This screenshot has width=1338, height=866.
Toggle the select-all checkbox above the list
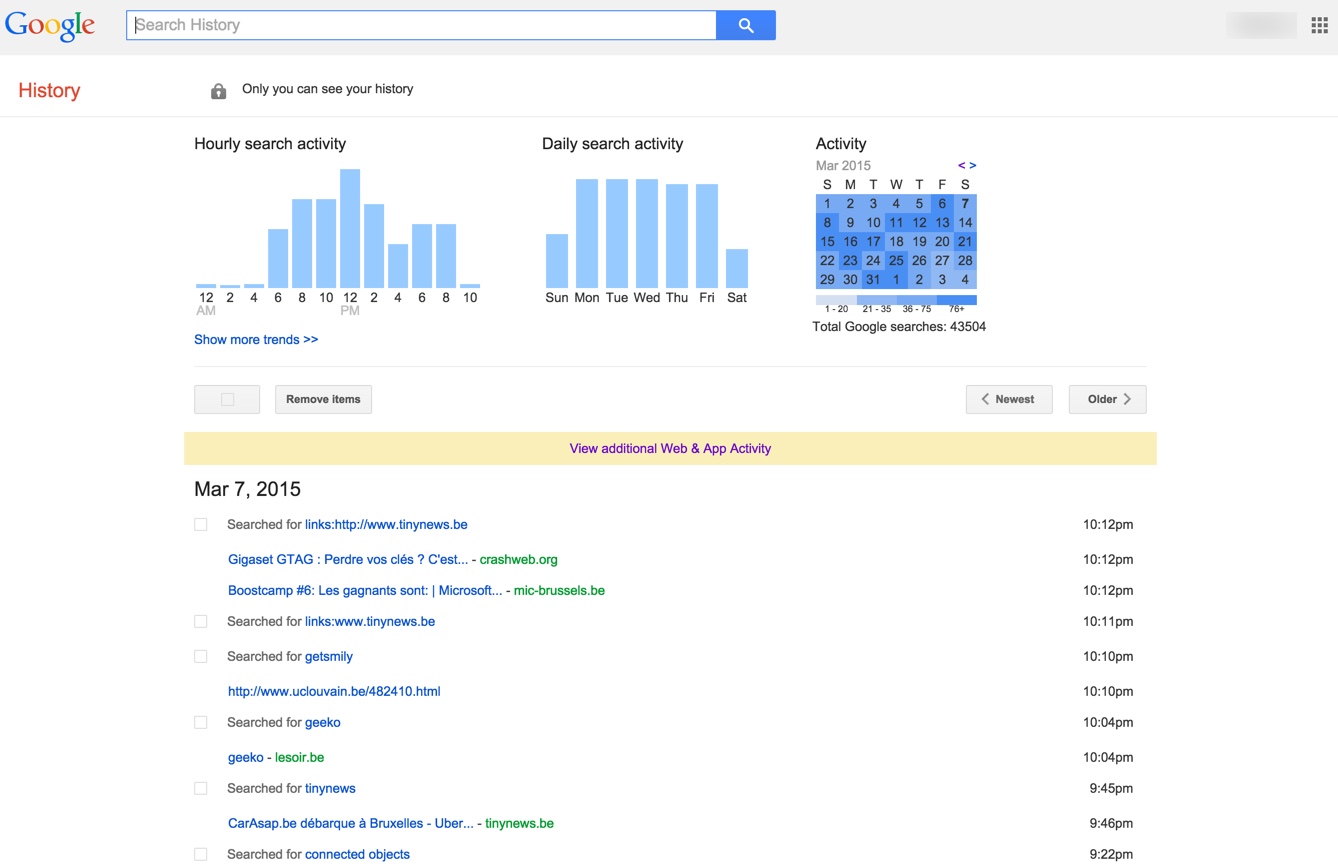click(x=227, y=399)
